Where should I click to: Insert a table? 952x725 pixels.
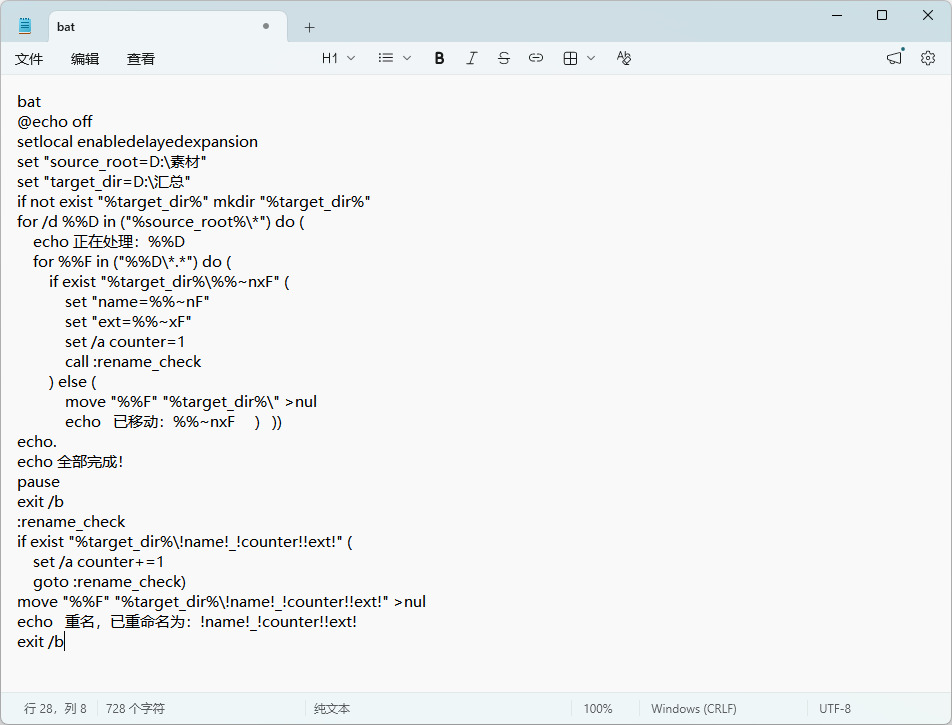coord(570,58)
